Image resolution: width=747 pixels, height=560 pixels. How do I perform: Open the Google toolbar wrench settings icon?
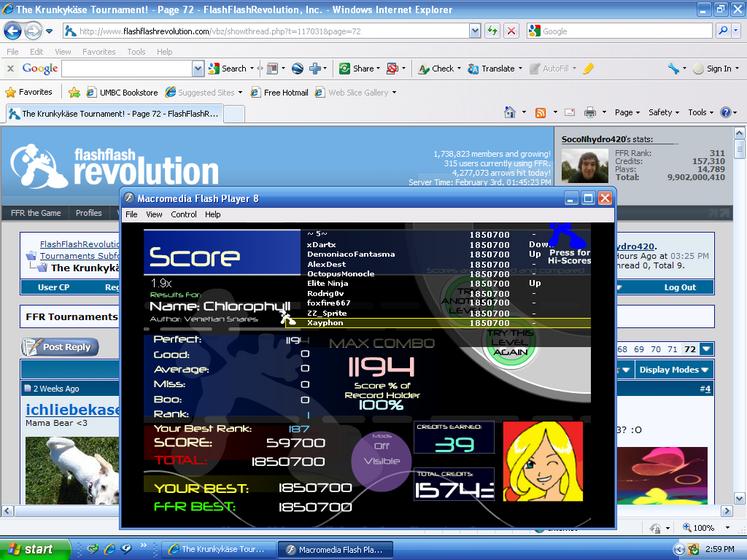click(x=673, y=69)
